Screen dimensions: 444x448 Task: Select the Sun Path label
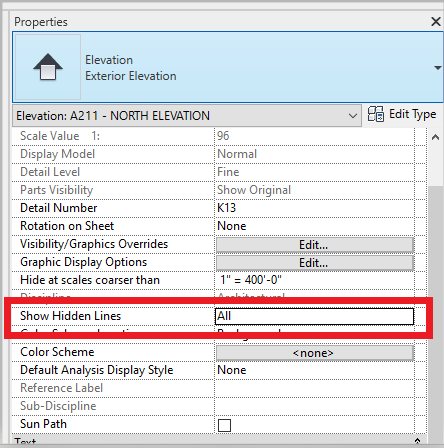click(x=43, y=424)
